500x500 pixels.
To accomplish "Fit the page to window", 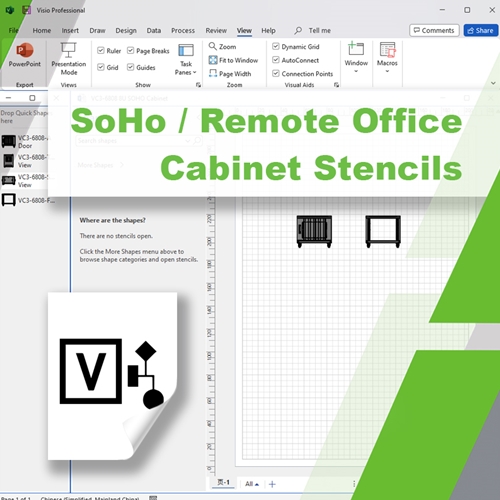I will click(x=233, y=60).
